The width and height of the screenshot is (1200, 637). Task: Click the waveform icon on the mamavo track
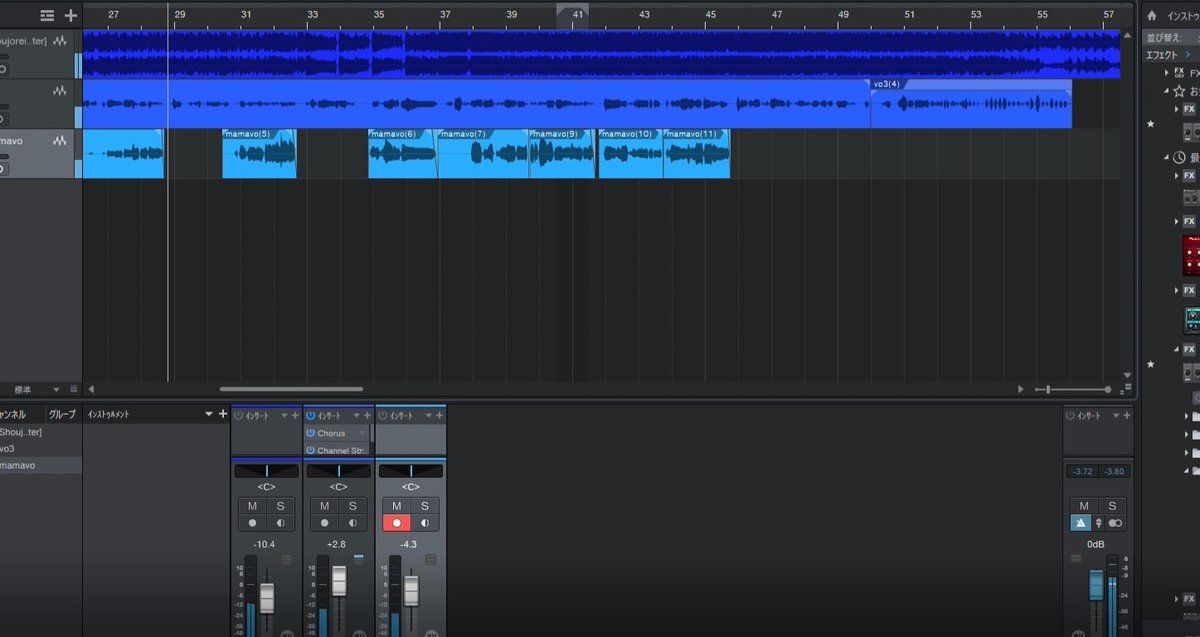click(61, 141)
